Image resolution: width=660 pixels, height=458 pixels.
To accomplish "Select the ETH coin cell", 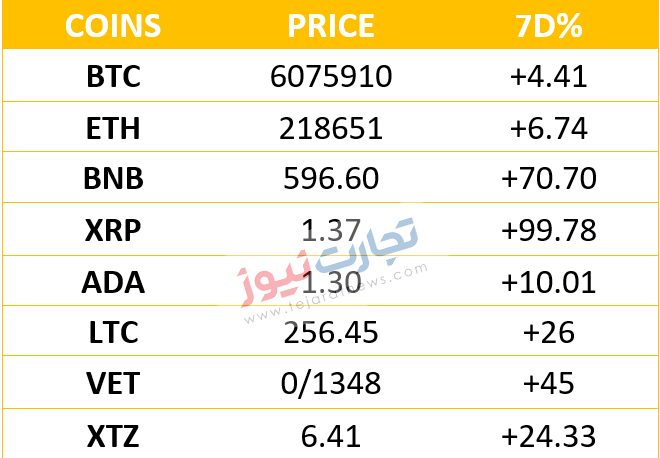I will coord(113,128).
